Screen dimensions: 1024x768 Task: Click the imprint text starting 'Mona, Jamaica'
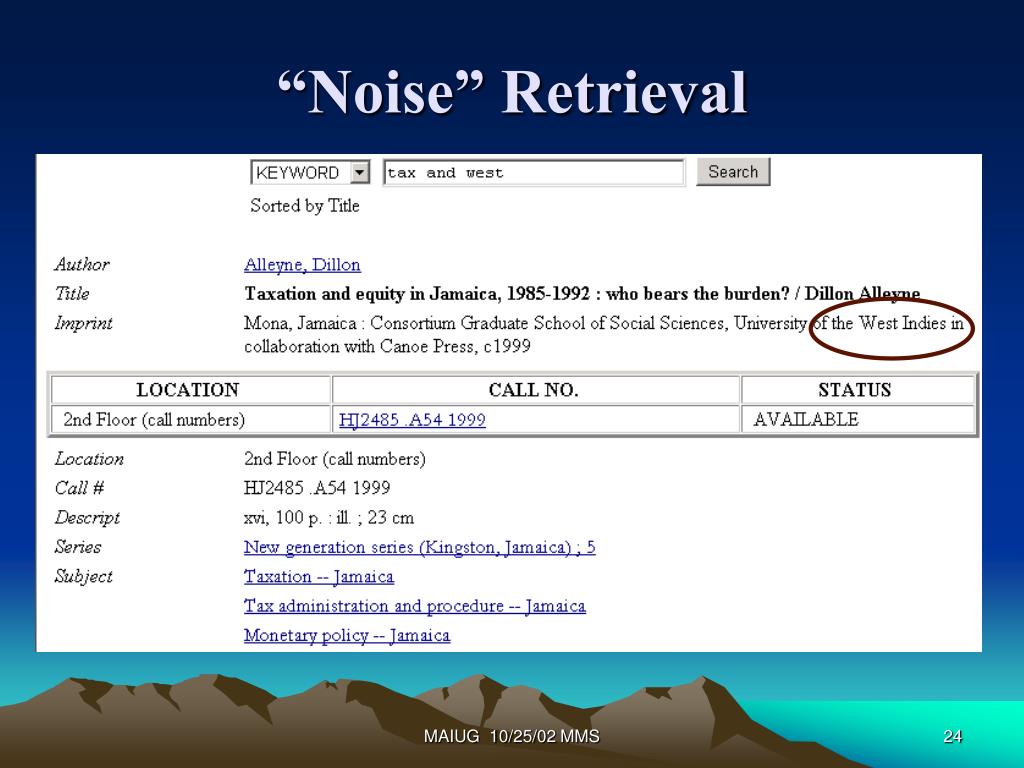[x=603, y=334]
